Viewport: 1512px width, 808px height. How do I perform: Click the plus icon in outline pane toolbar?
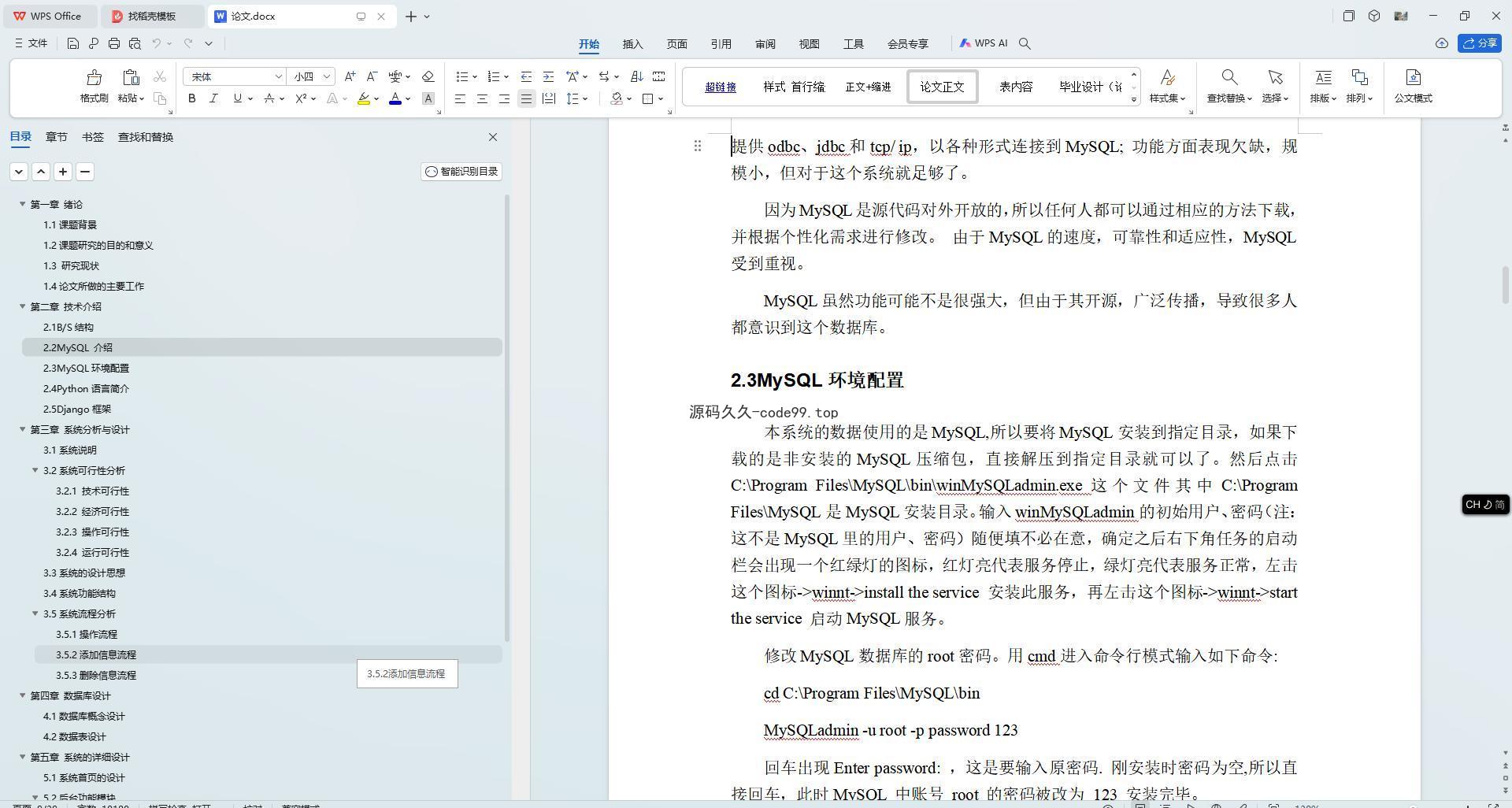(x=63, y=172)
